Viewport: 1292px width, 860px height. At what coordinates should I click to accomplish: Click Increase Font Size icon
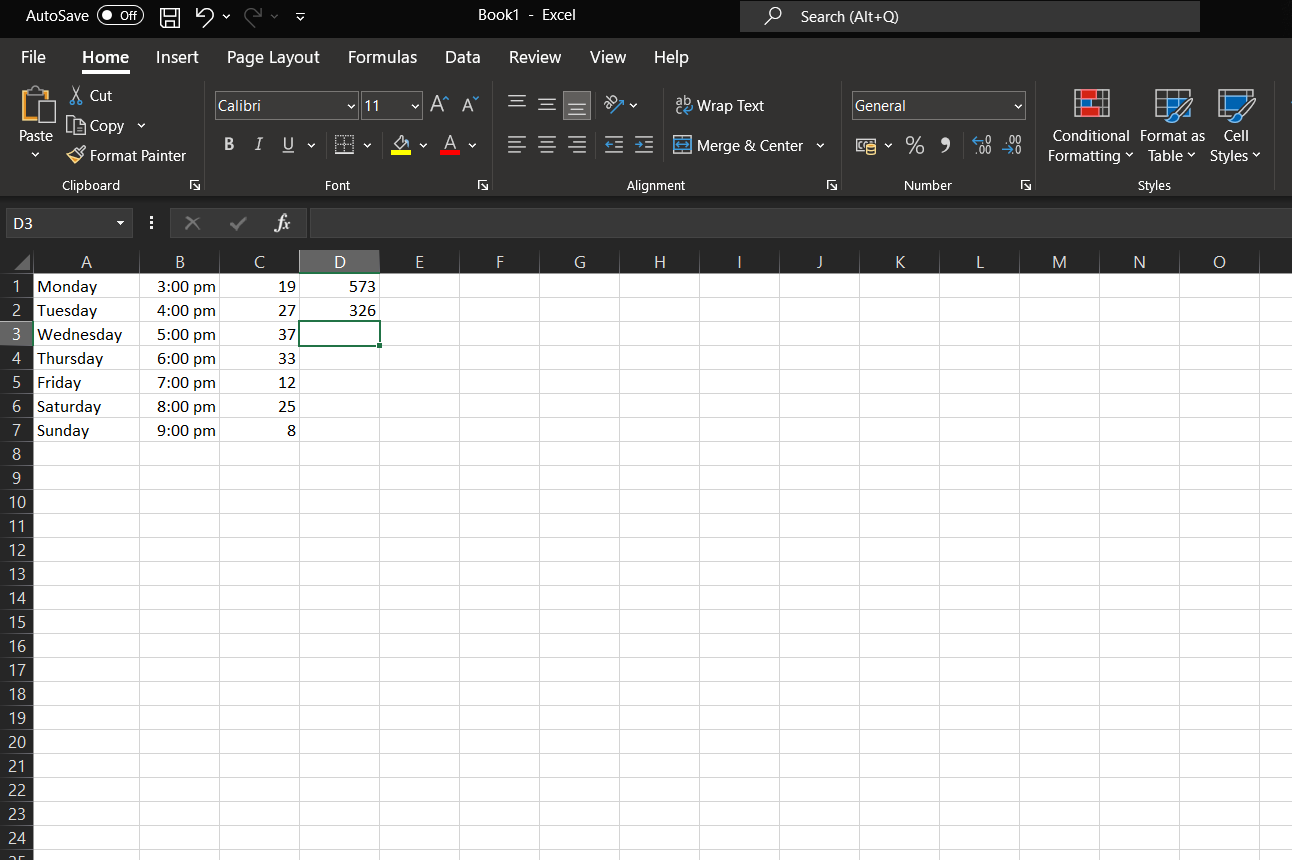(439, 104)
